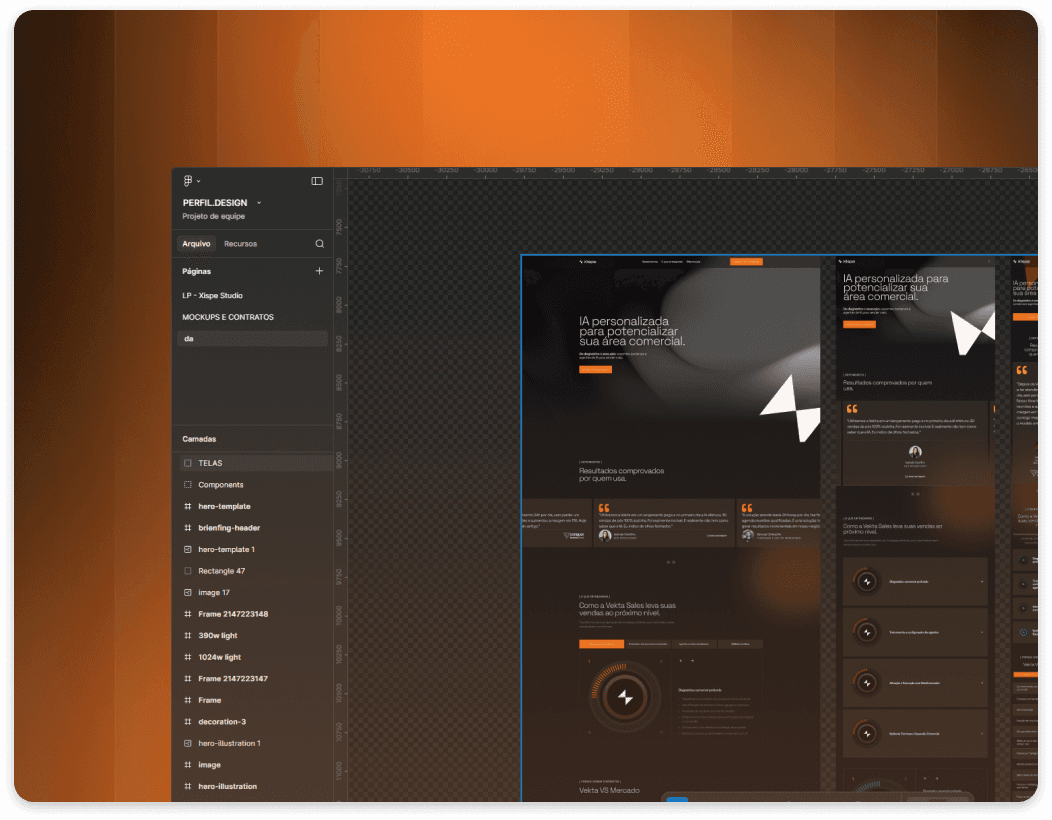Click the frame icon beside 390w light
The image size is (1052, 820).
tap(189, 635)
